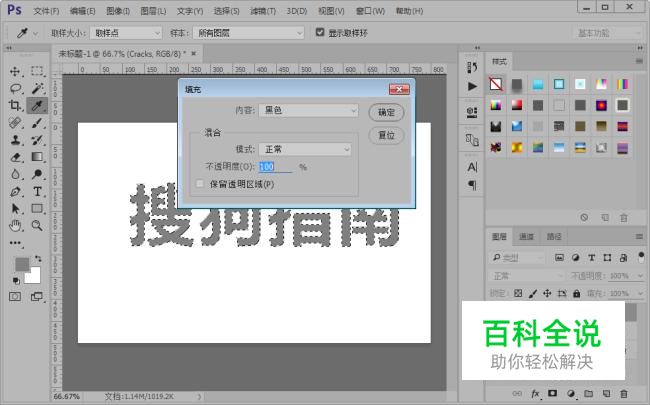Select the Brush tool
Screen dimensions: 650x405
[37, 123]
